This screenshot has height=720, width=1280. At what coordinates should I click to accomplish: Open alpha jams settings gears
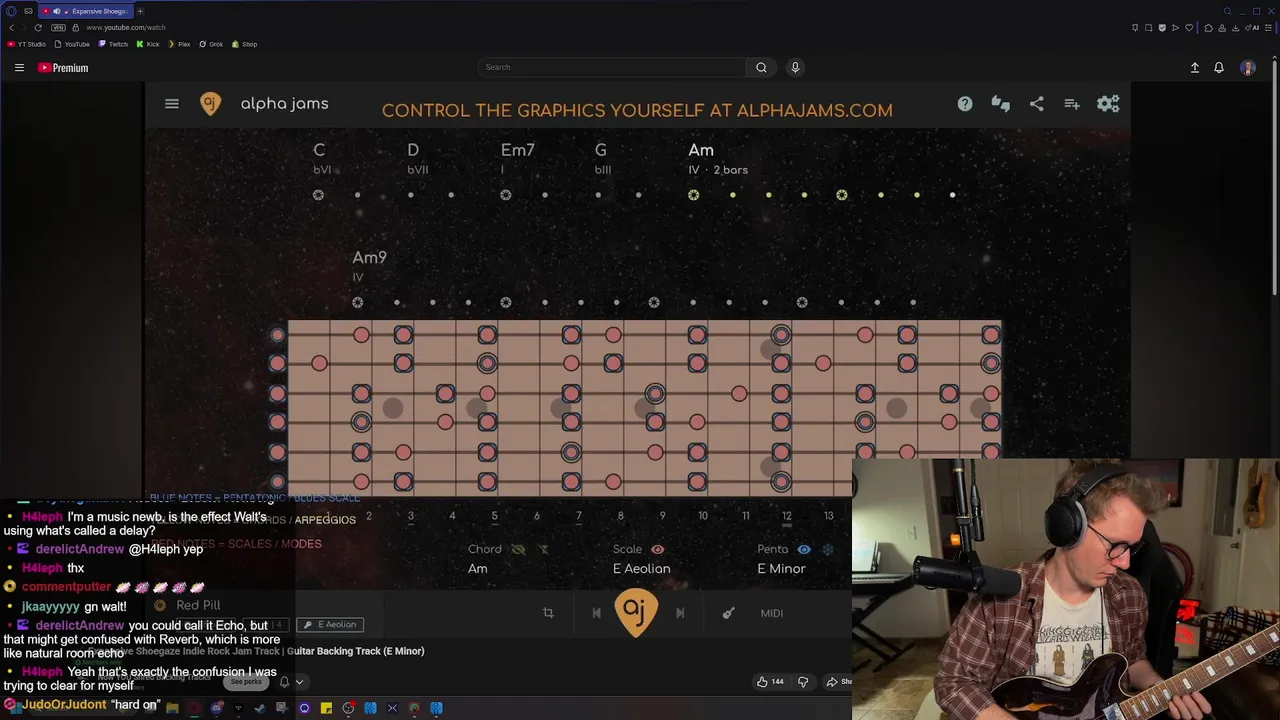point(1108,104)
